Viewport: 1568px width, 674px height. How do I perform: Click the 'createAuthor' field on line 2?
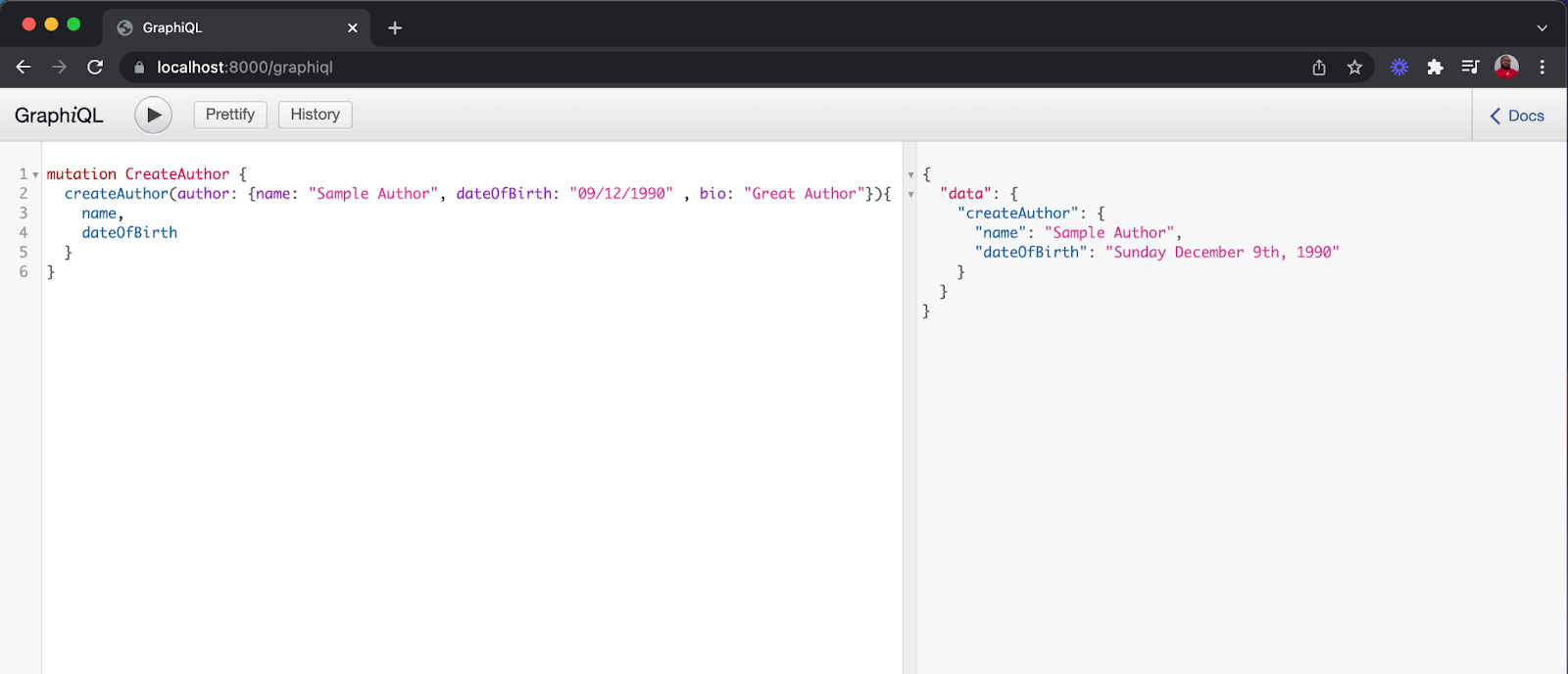click(x=117, y=194)
